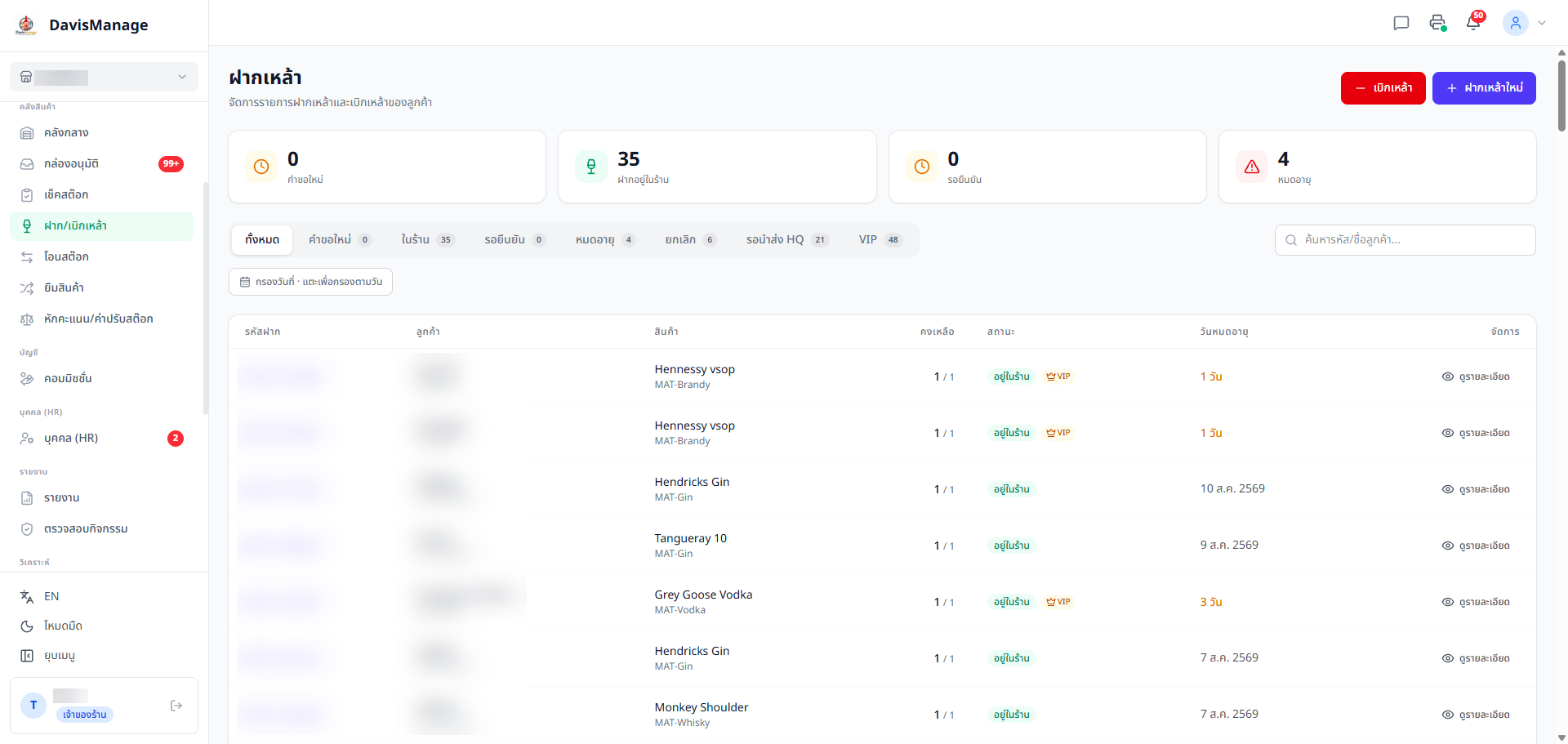Click อยู่ในร้าน status on Tangueray 10 row
1568x744 pixels.
pyautogui.click(x=1011, y=546)
